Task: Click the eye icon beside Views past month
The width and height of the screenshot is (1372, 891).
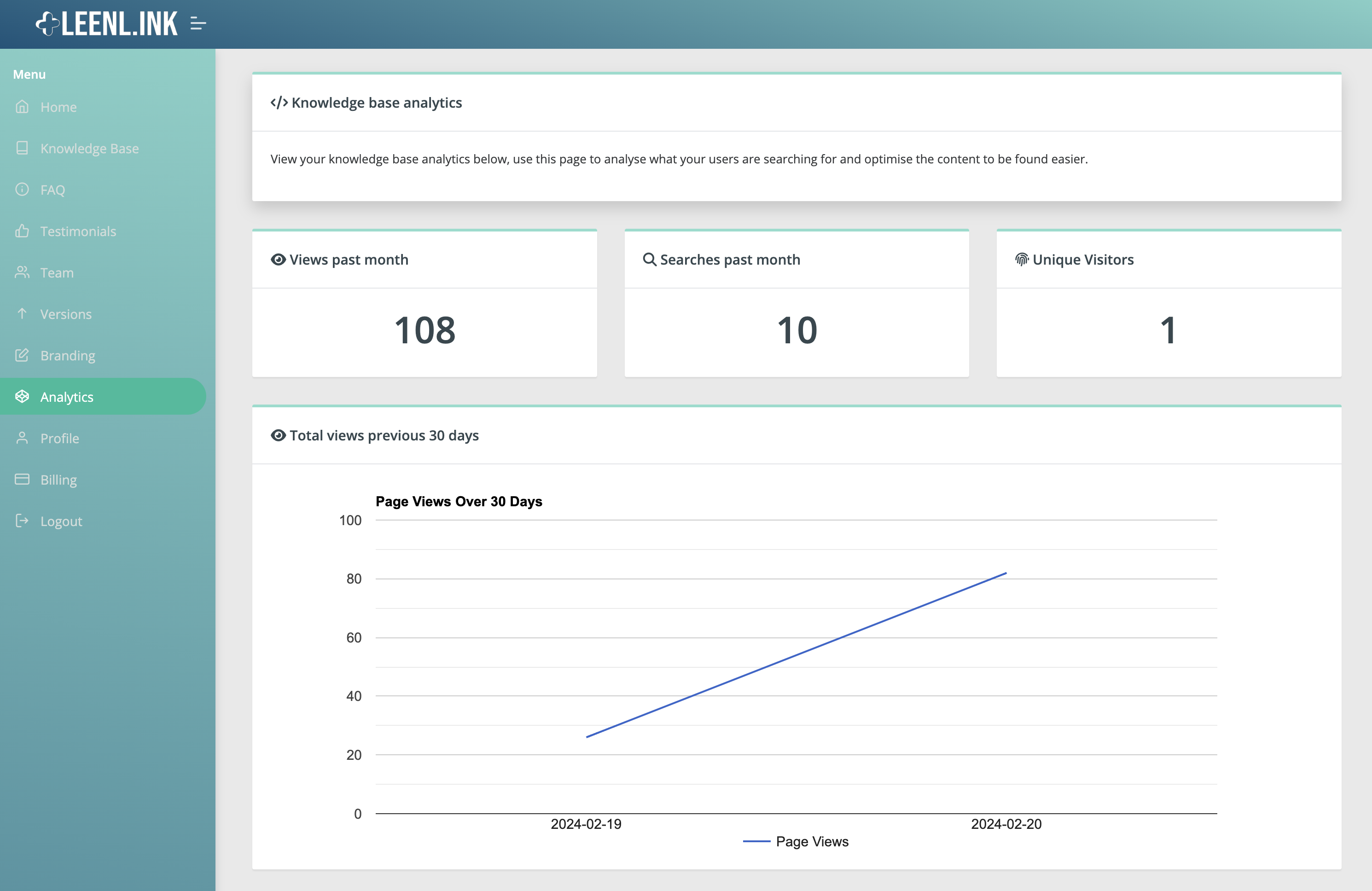Action: tap(279, 260)
